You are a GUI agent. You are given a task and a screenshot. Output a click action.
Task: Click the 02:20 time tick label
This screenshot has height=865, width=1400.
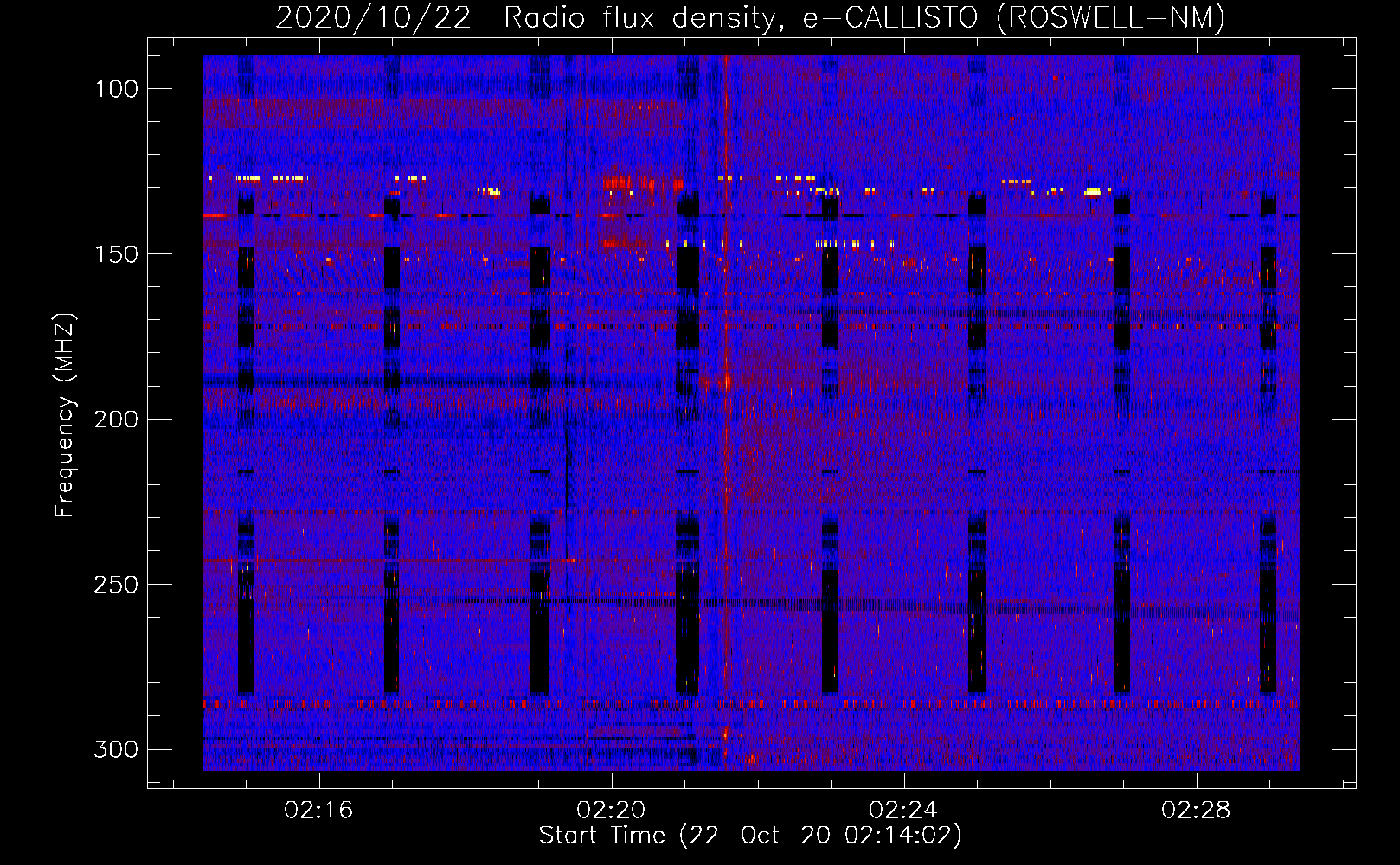(612, 811)
